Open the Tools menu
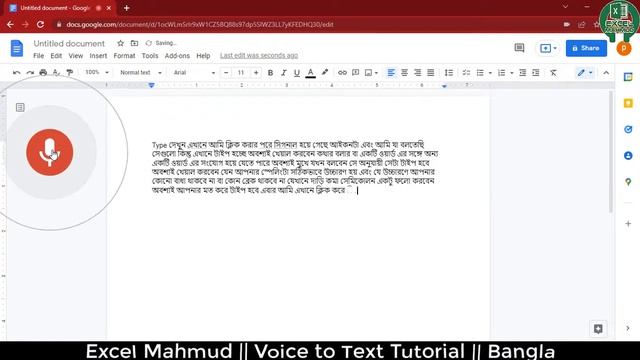This screenshot has height=360, width=640. [150, 56]
